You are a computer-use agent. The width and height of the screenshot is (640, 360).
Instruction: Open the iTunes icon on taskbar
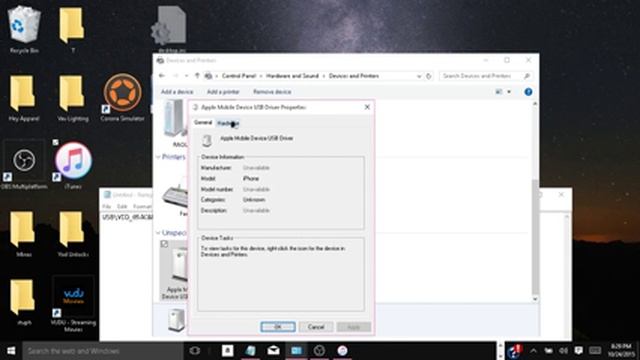pos(342,351)
